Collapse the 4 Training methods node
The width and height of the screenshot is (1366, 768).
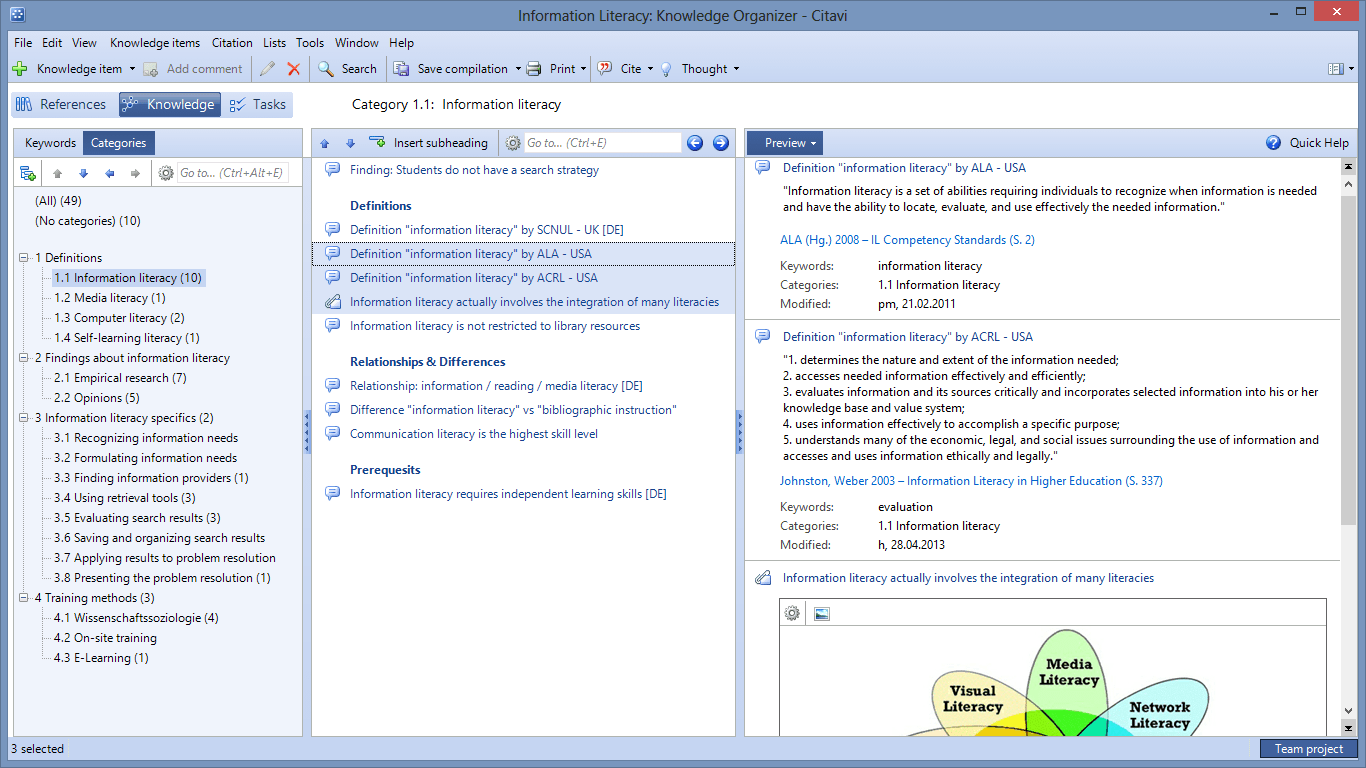(x=24, y=598)
